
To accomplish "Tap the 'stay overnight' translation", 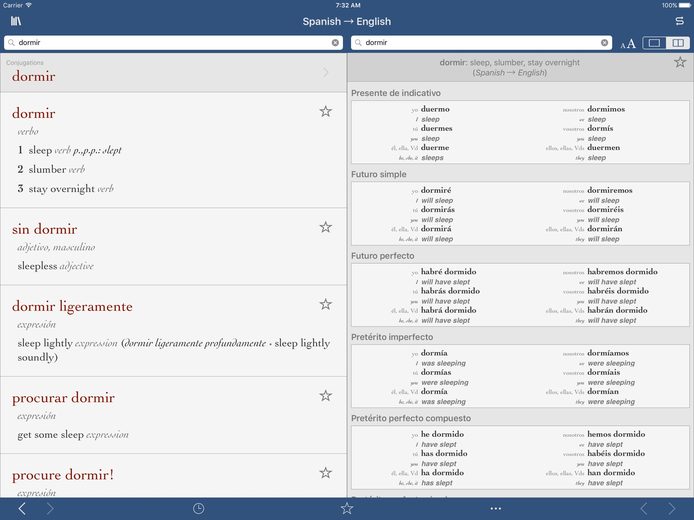I will click(x=62, y=189).
